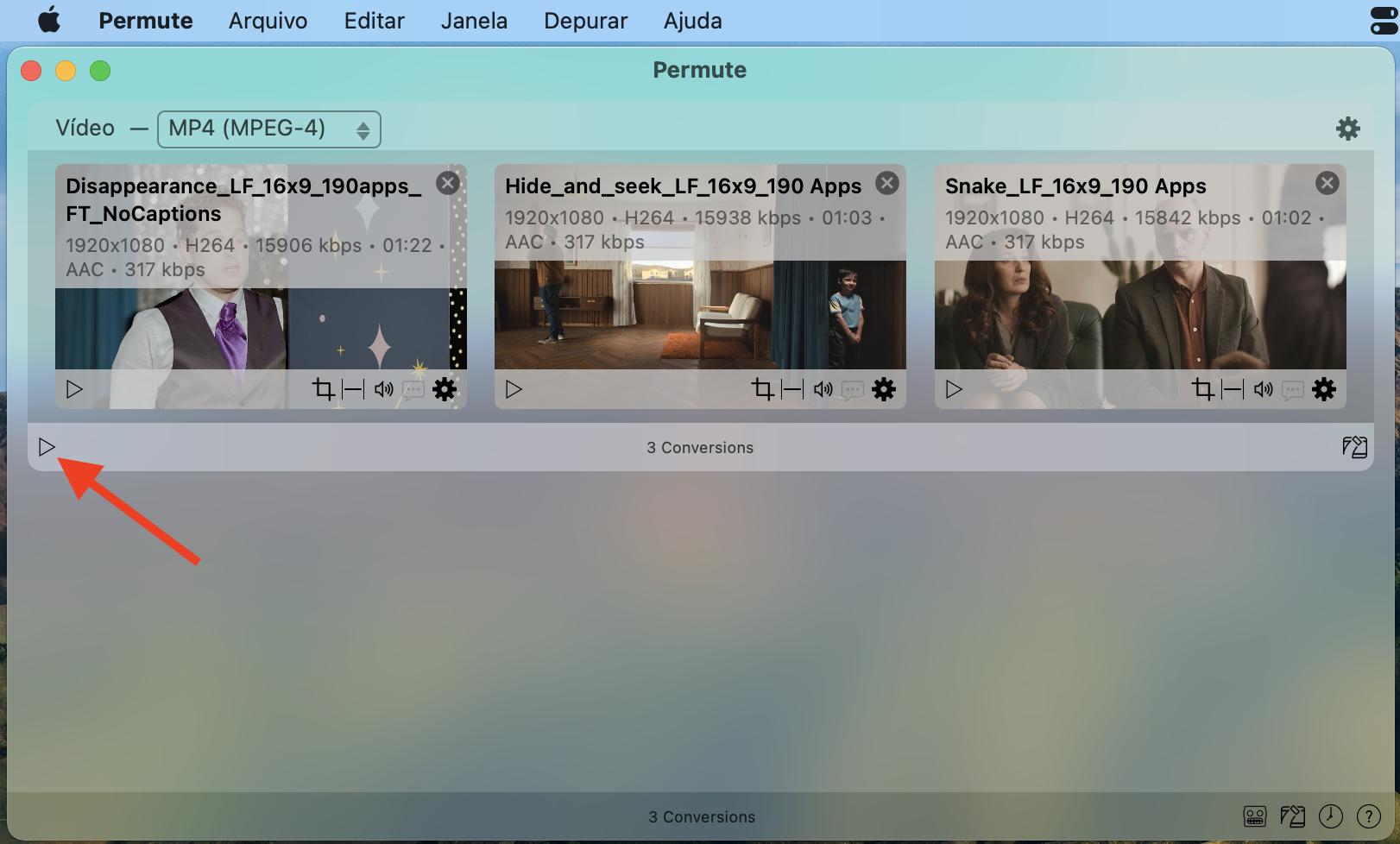1400x844 pixels.
Task: Trim the Snake_LF video
Action: (x=1233, y=389)
